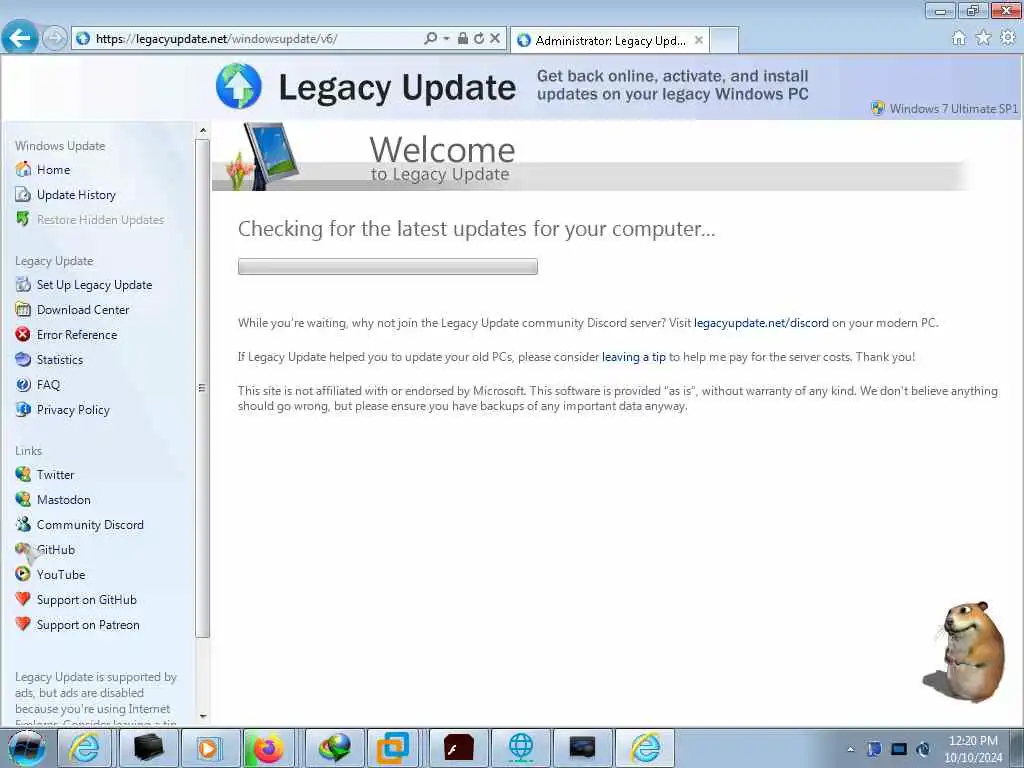Open Privacy Policy link
Image resolution: width=1024 pixels, height=768 pixels.
pos(73,409)
